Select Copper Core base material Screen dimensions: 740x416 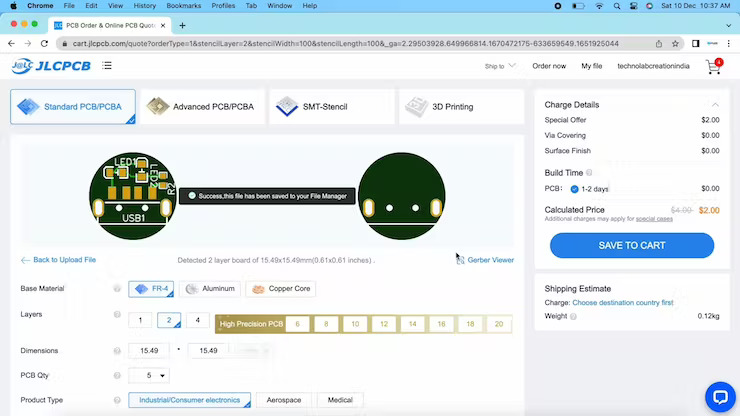281,289
